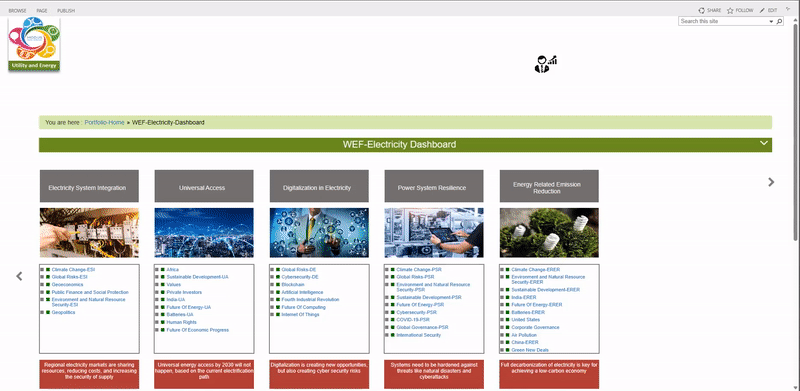The width and height of the screenshot is (800, 391).
Task: Click the person with chart icon
Action: 545,64
